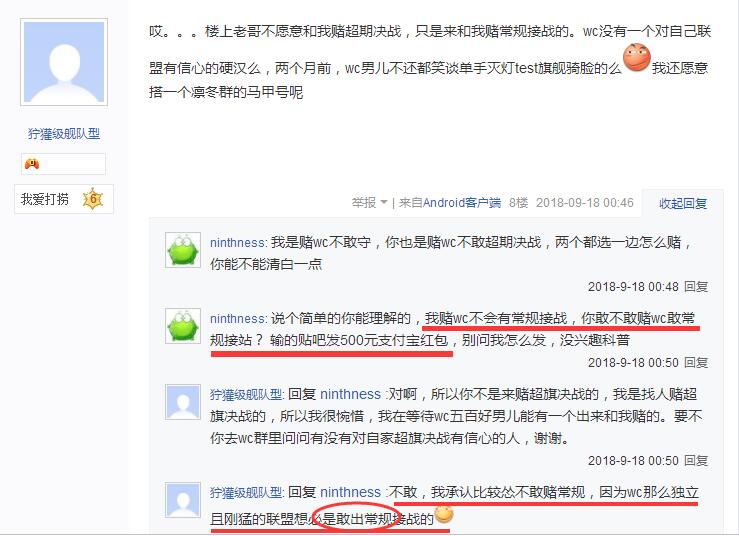Click the yellow smiley emoji in last reply
This screenshot has height=536, width=739.
click(444, 514)
